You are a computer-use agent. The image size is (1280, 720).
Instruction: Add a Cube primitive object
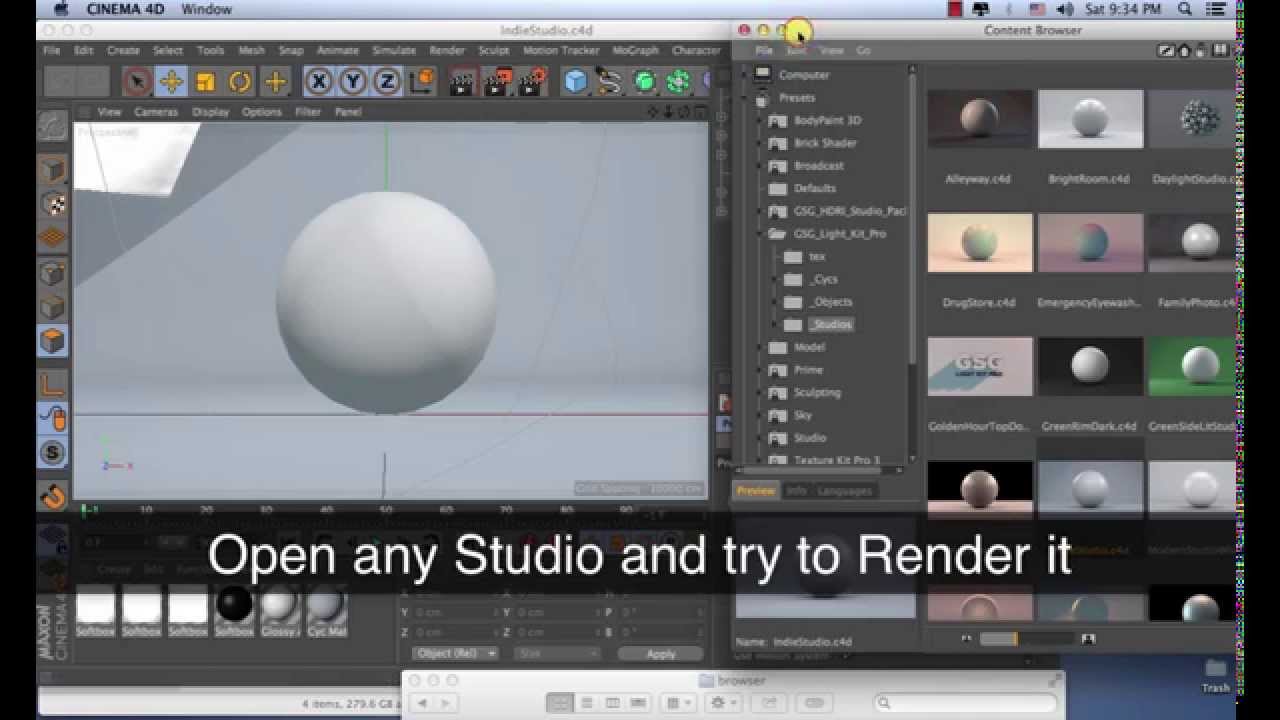pyautogui.click(x=576, y=81)
